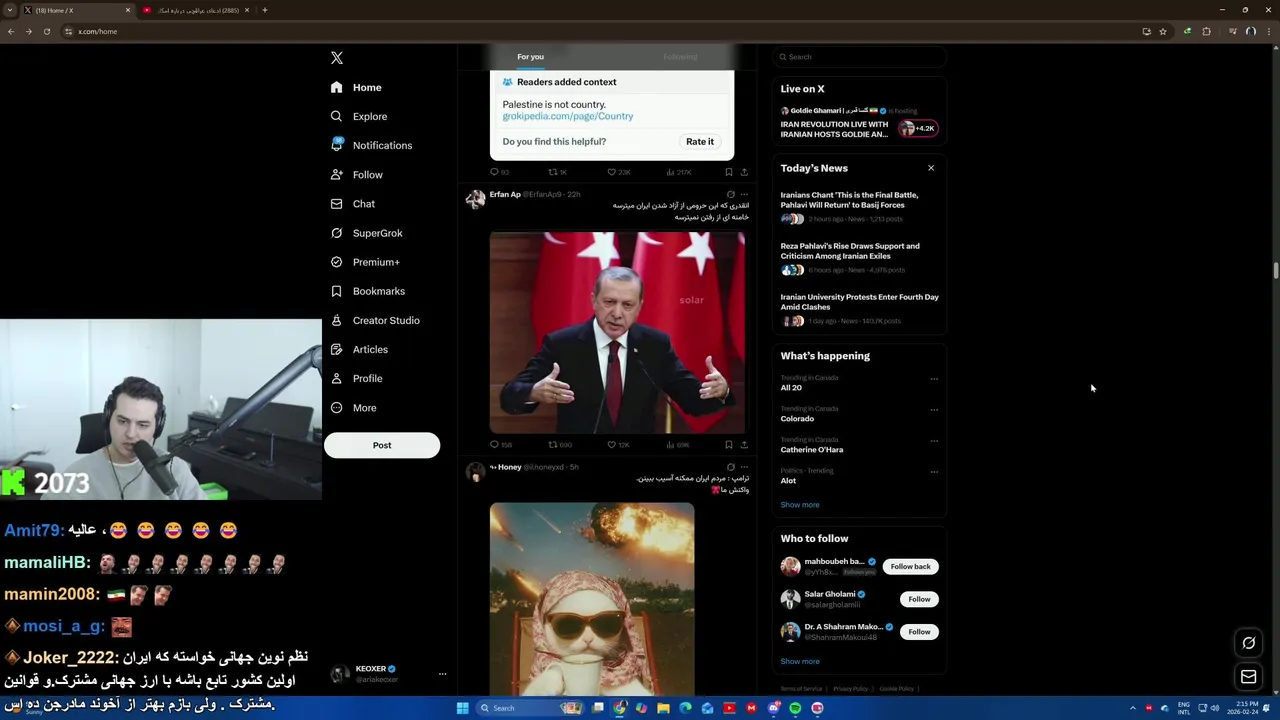Open Articles in the sidebar
The image size is (1280, 720).
click(x=359, y=349)
